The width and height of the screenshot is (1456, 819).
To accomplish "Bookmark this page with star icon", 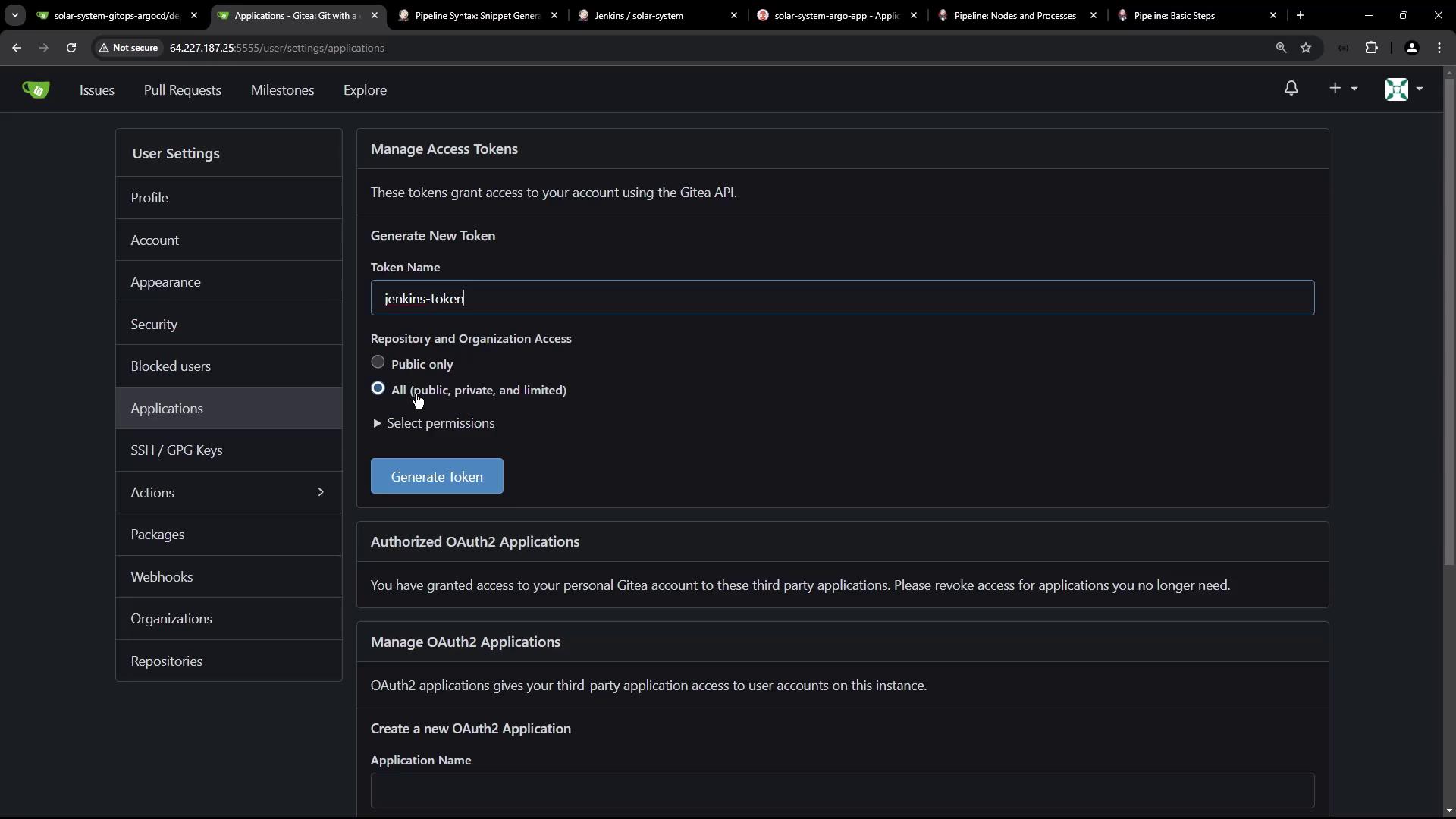I will [x=1306, y=48].
